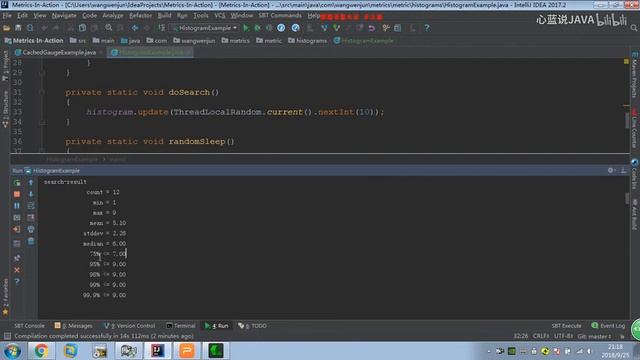Open file with the folder toolbar icon
Image resolution: width=640 pixels, height=360 pixels.
(x=7, y=28)
